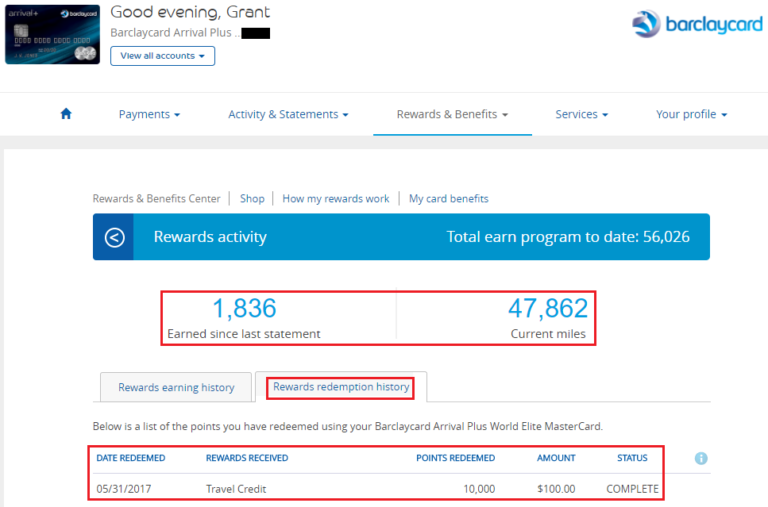Image resolution: width=768 pixels, height=507 pixels.
Task: Expand the Services menu
Action: coord(581,114)
